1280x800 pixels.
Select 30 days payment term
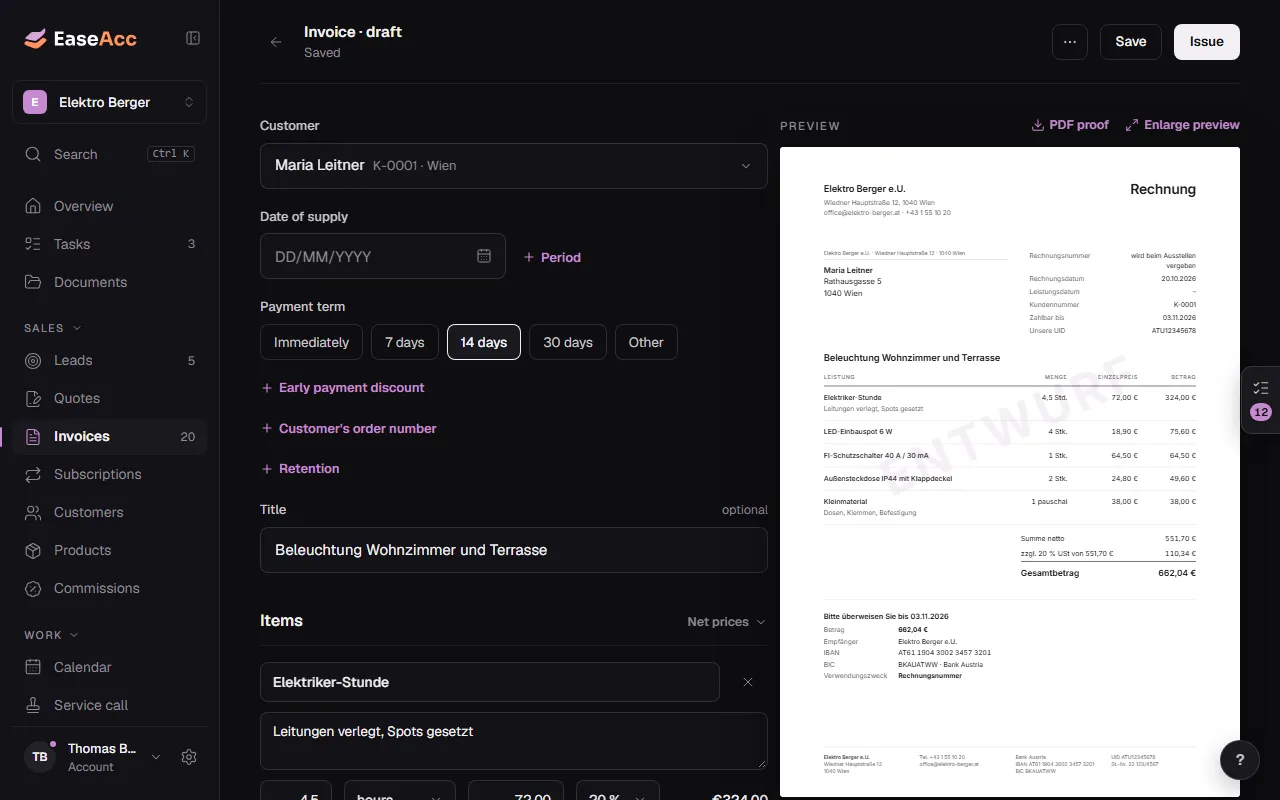pyautogui.click(x=568, y=342)
